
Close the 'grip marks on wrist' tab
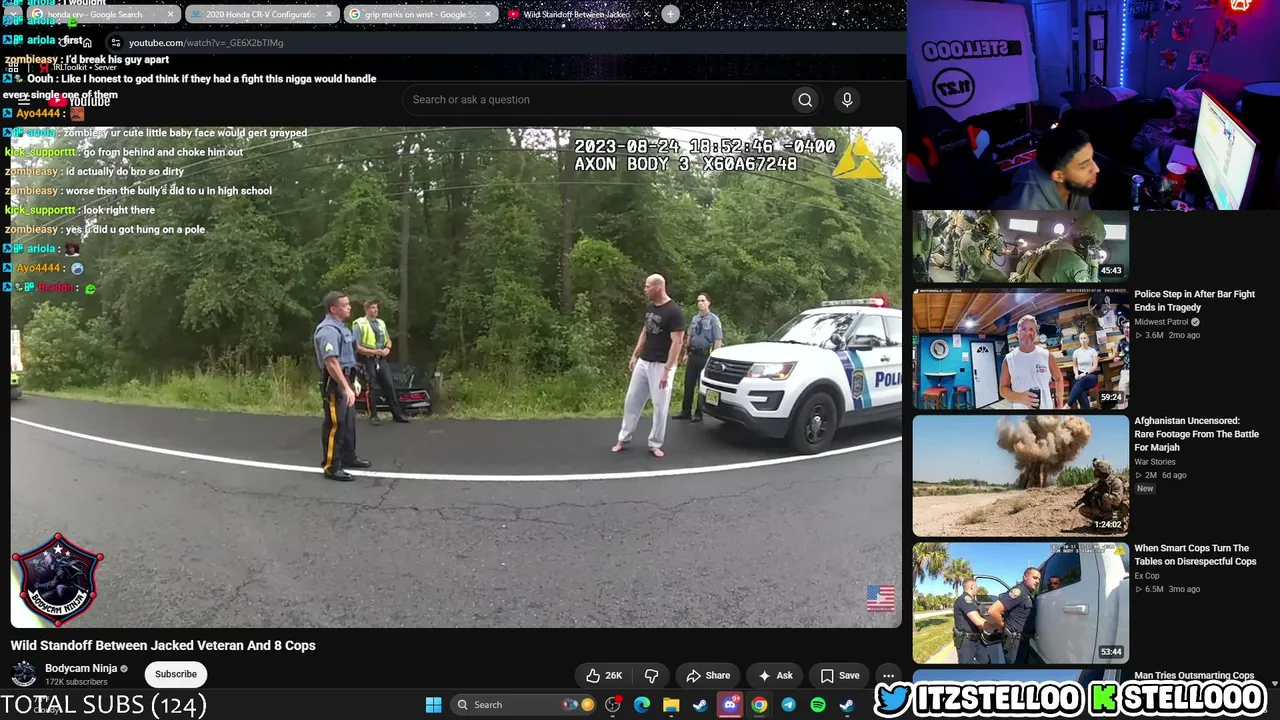pos(489,15)
